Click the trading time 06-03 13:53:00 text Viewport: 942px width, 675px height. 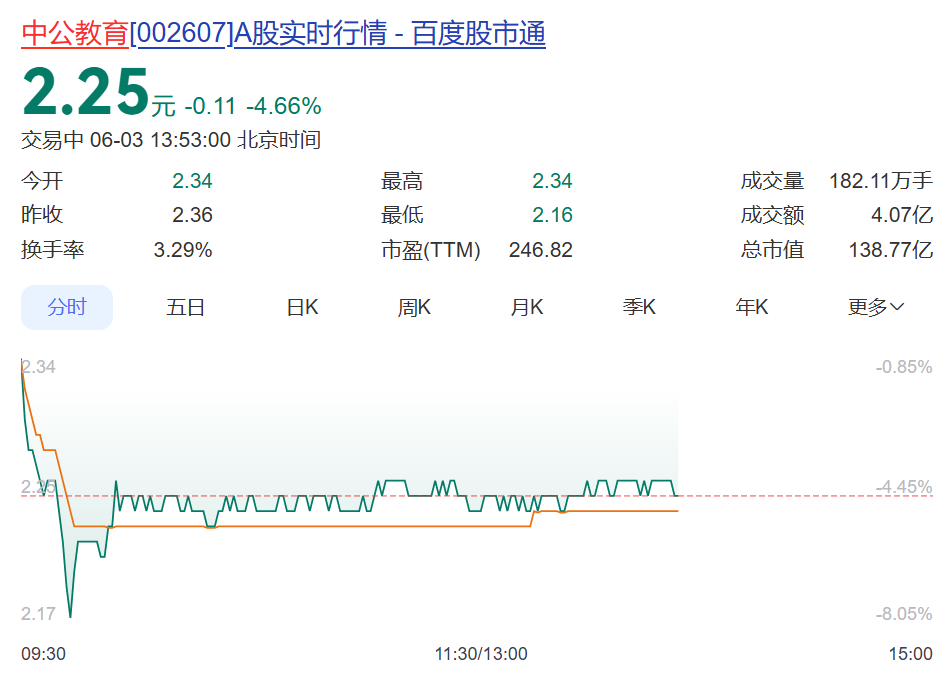(x=160, y=140)
